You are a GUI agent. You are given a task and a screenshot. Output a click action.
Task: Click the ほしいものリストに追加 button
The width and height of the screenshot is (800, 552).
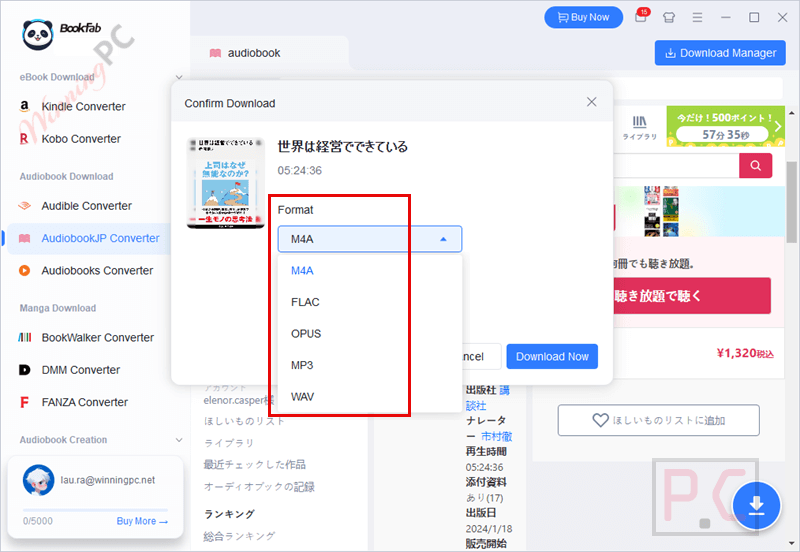click(658, 420)
